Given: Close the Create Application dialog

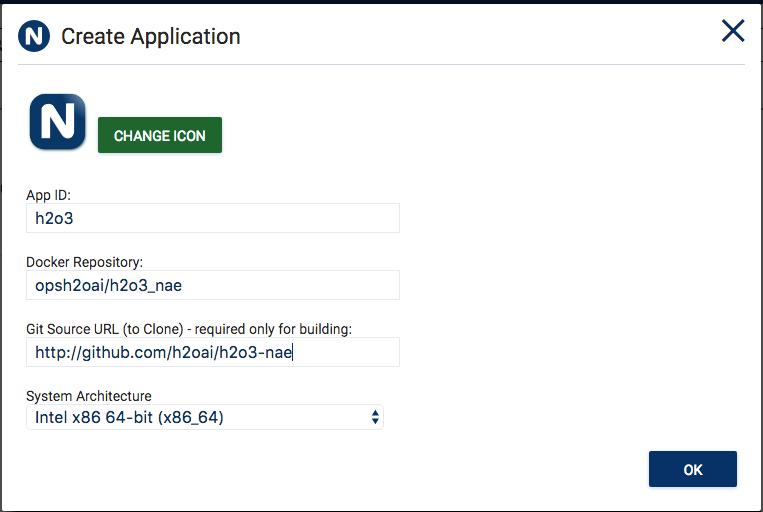Looking at the screenshot, I should click(733, 32).
